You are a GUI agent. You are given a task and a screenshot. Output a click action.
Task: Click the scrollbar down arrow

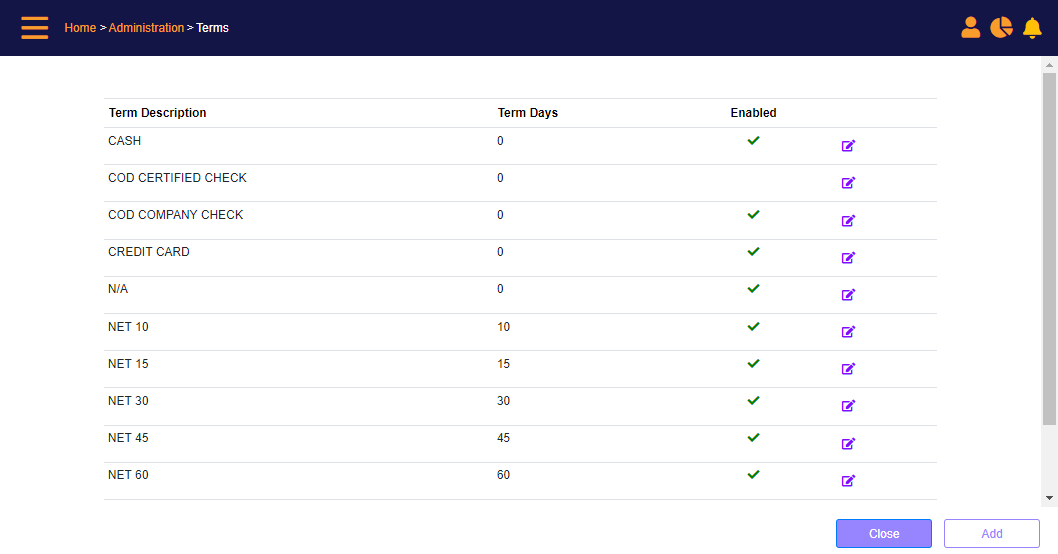[x=1049, y=498]
